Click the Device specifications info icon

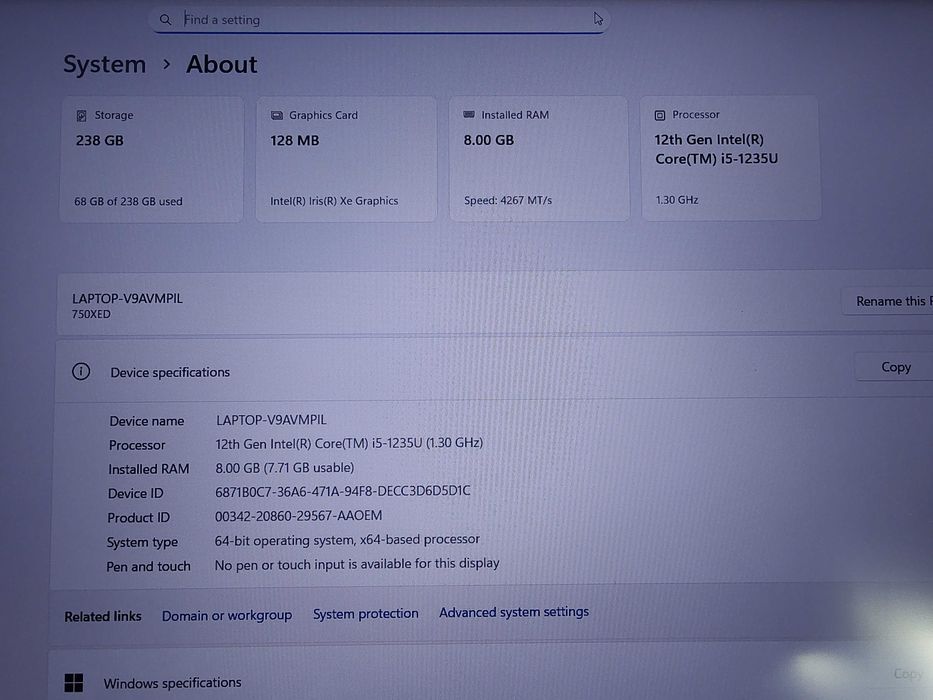(81, 371)
